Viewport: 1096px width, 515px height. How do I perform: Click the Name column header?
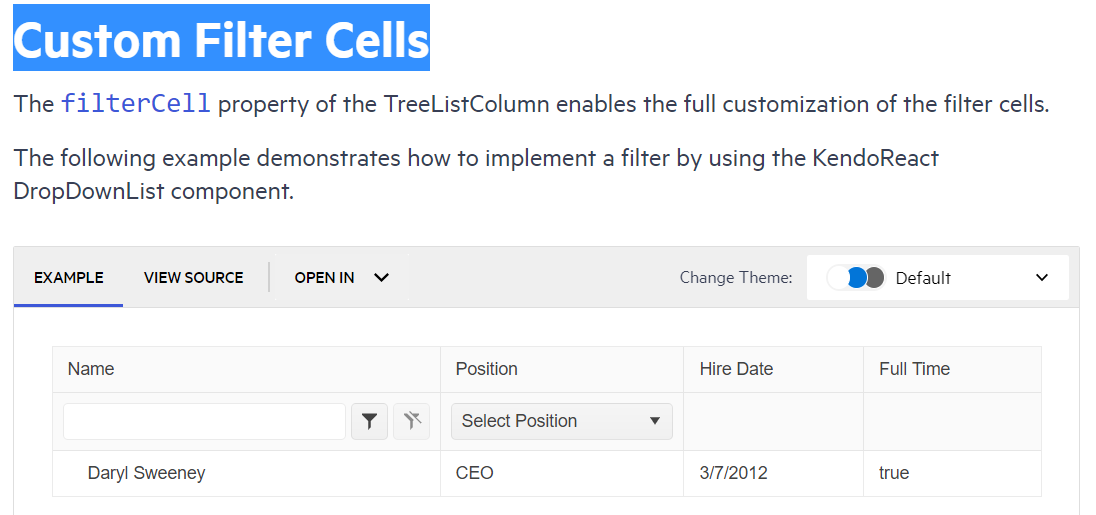91,369
